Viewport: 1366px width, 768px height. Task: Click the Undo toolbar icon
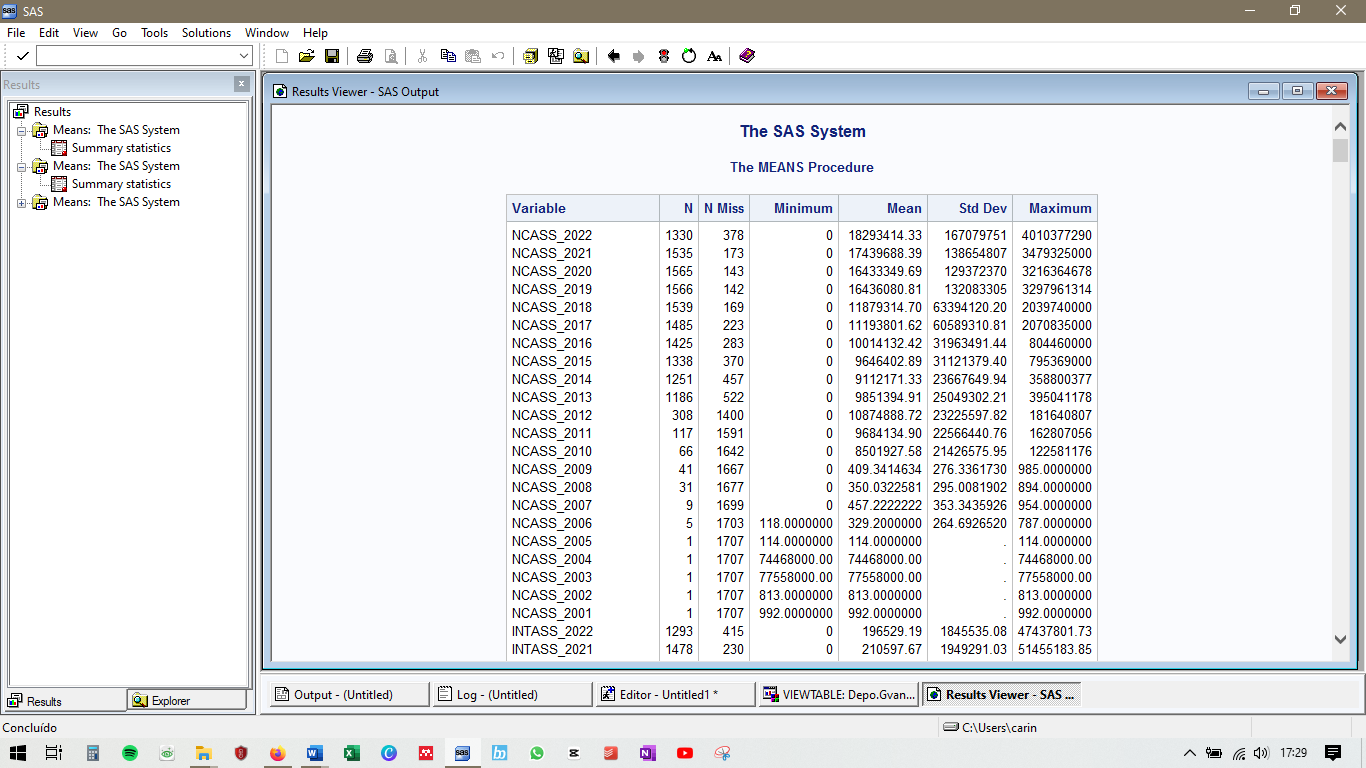tap(497, 56)
